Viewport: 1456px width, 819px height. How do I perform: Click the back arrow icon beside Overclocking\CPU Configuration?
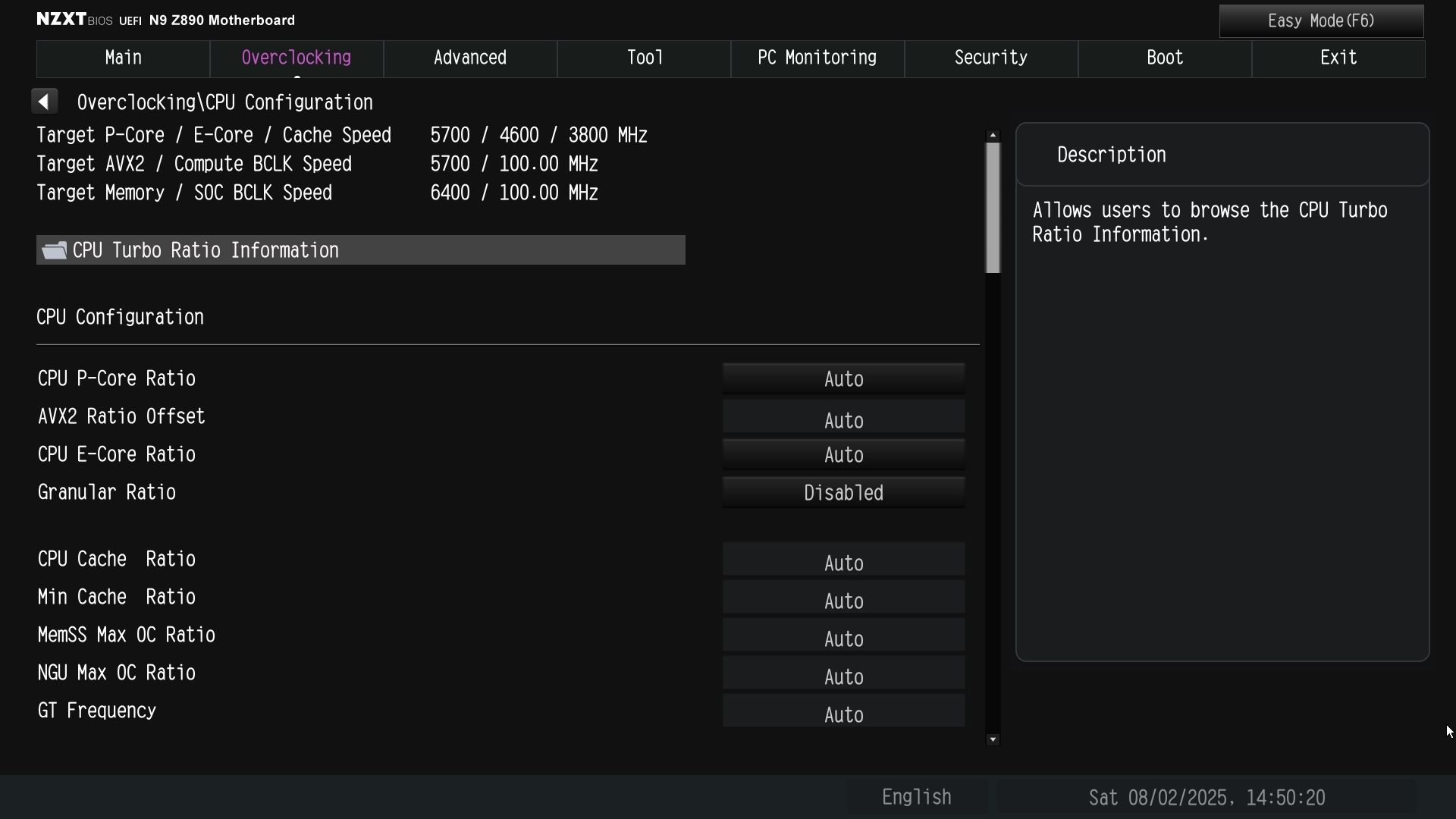(x=44, y=102)
